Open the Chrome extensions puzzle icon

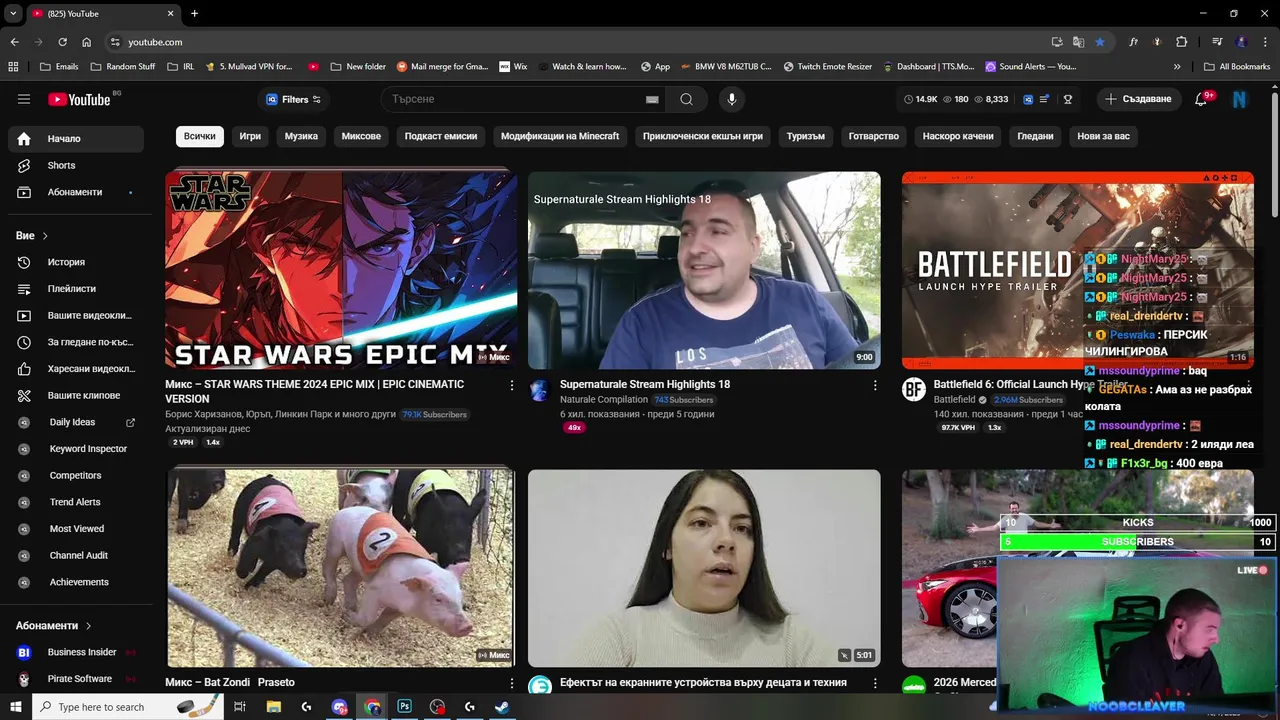(x=1181, y=42)
